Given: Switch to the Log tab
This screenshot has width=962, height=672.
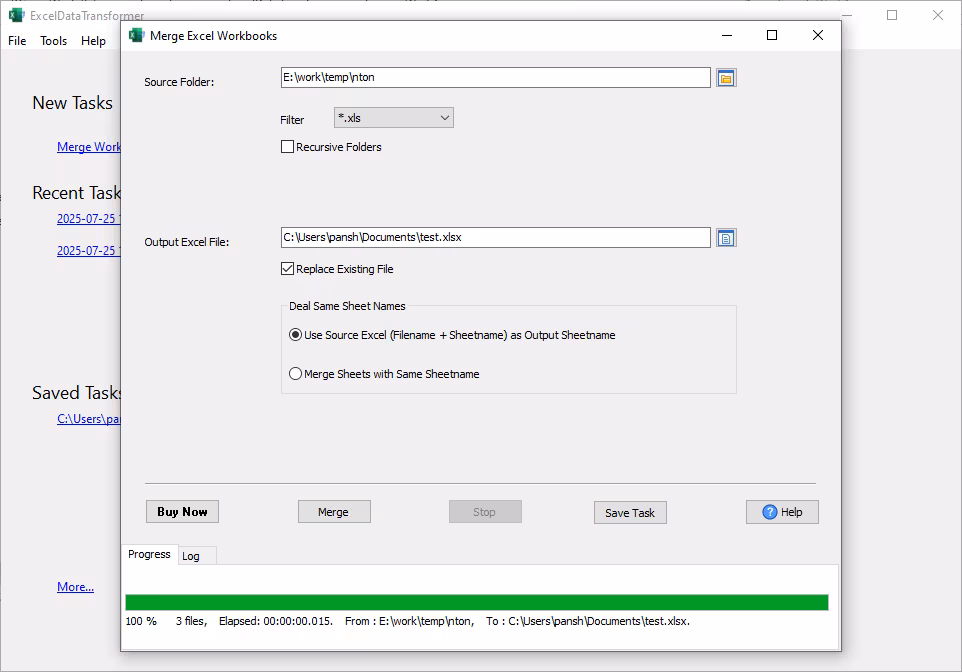Looking at the screenshot, I should pyautogui.click(x=195, y=555).
